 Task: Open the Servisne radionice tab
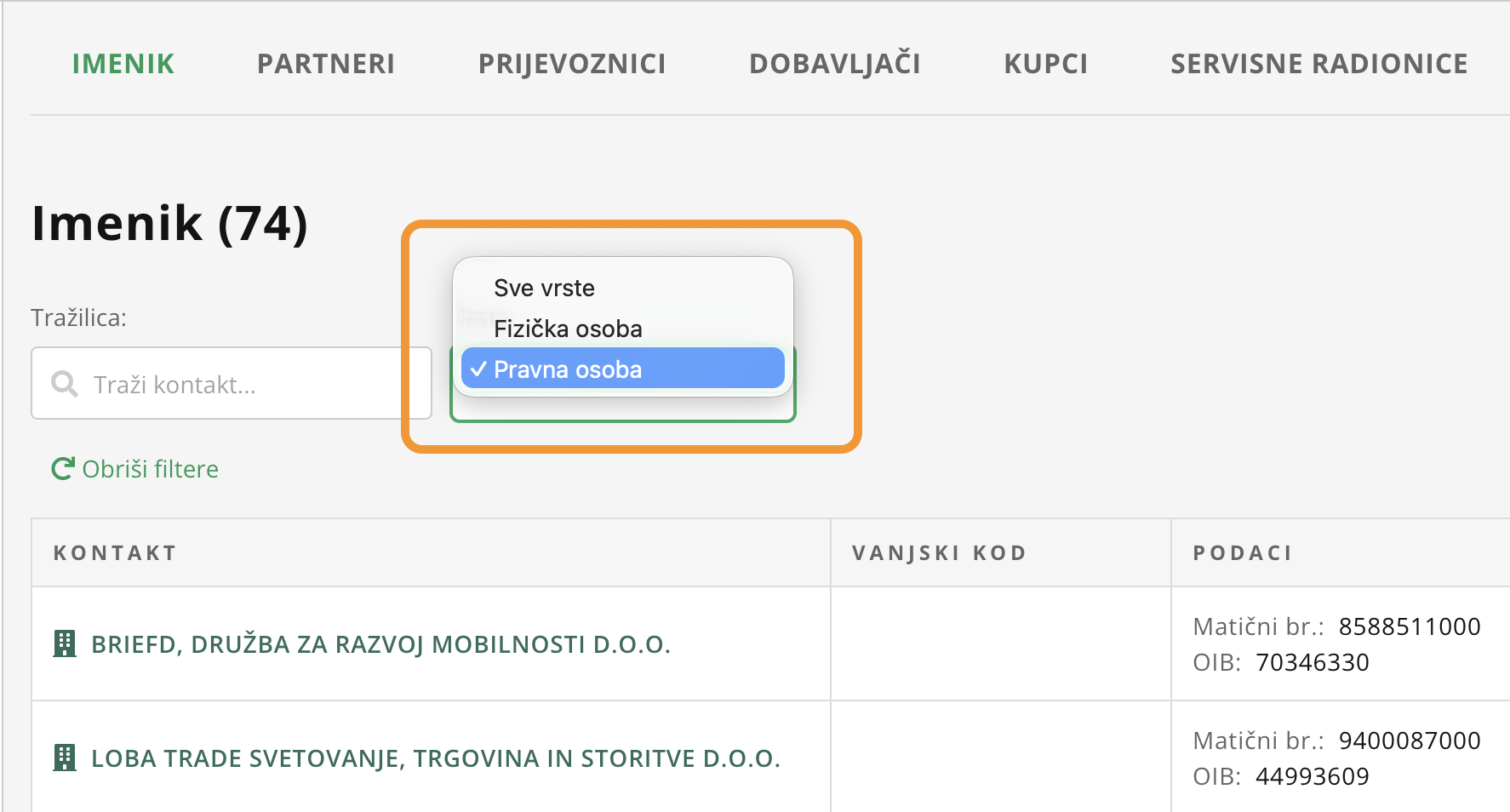[1319, 64]
